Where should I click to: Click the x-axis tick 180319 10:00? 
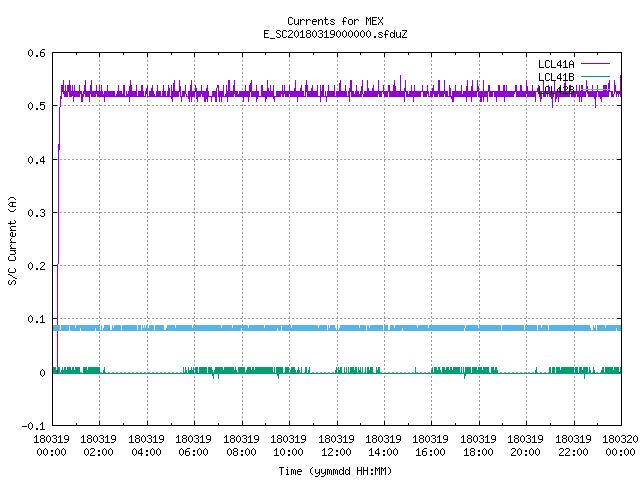tap(289, 446)
